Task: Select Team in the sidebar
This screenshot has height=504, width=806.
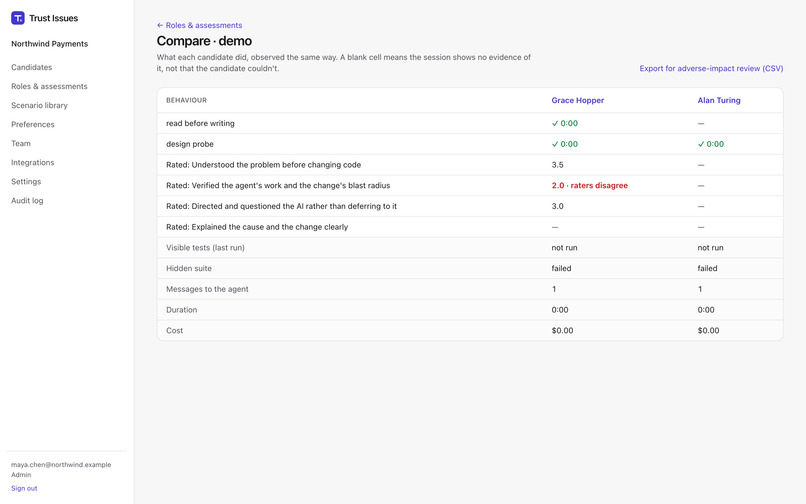Action: pos(21,143)
